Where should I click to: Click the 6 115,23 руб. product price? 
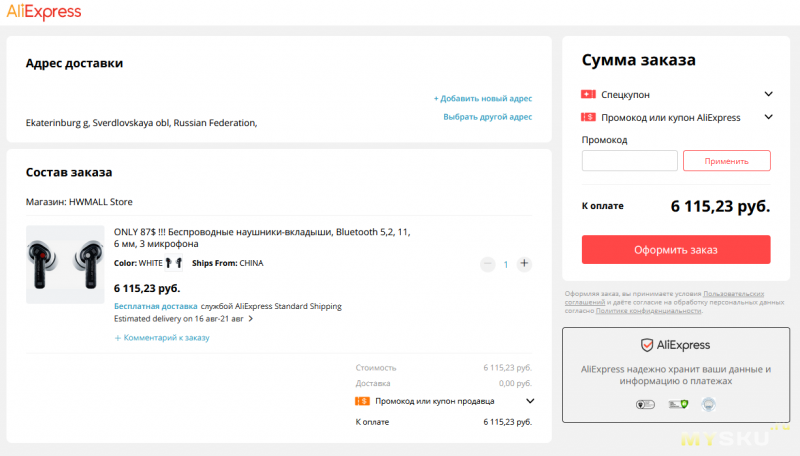[147, 288]
